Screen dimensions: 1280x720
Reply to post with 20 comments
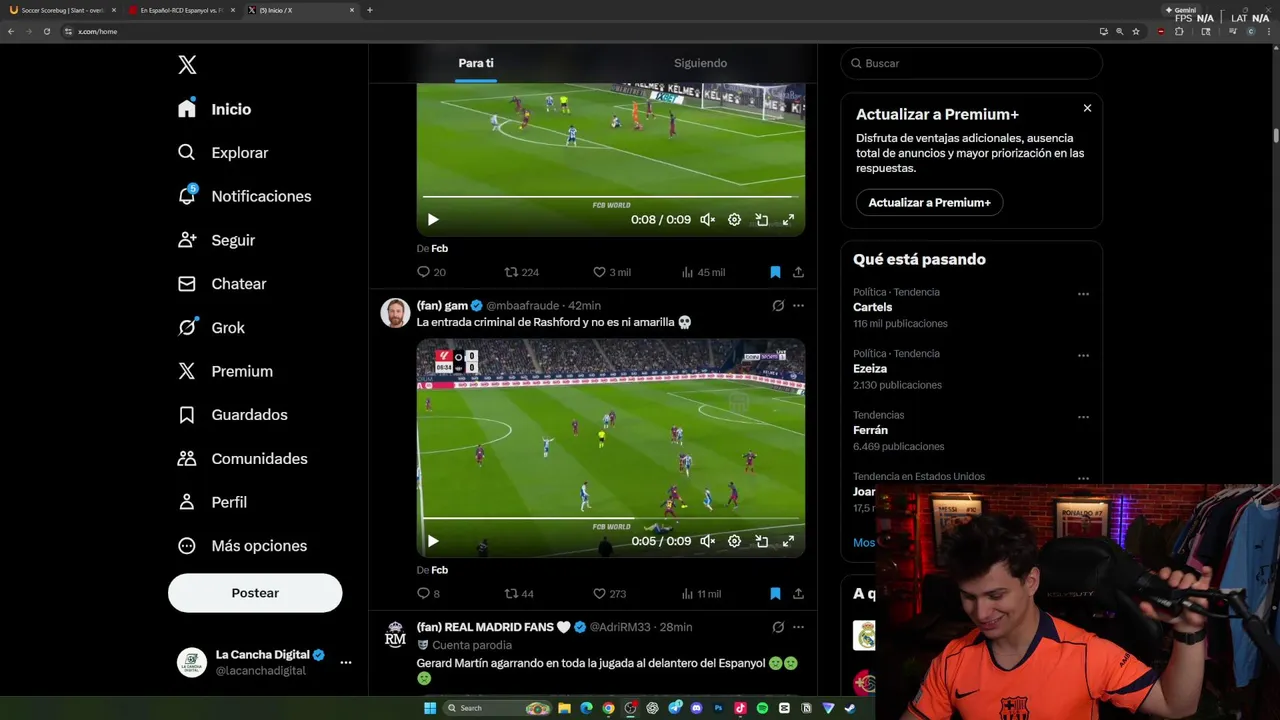[x=431, y=272]
